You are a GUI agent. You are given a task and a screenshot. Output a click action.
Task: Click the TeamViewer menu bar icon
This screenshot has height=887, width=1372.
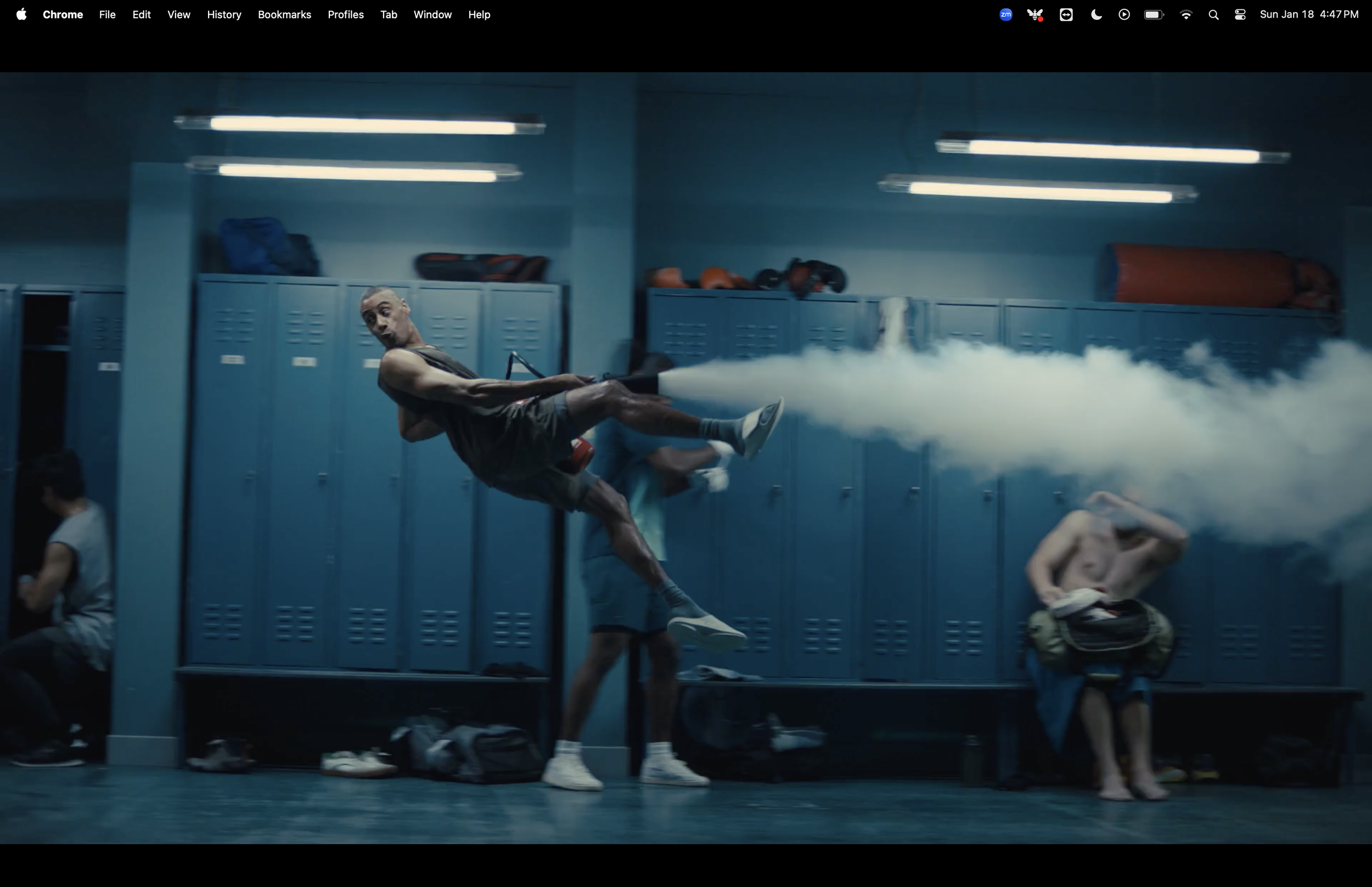tap(1066, 15)
